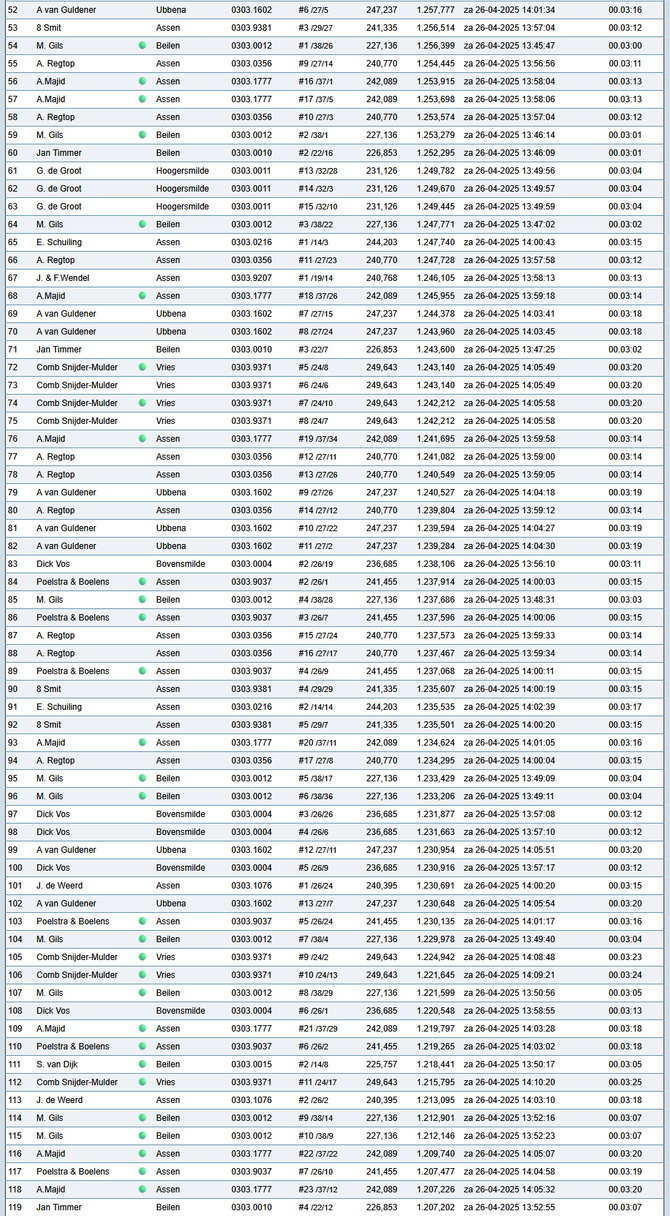Screen dimensions: 670x1216
Task: Select speed value 1.241,082
Action: coord(435,457)
